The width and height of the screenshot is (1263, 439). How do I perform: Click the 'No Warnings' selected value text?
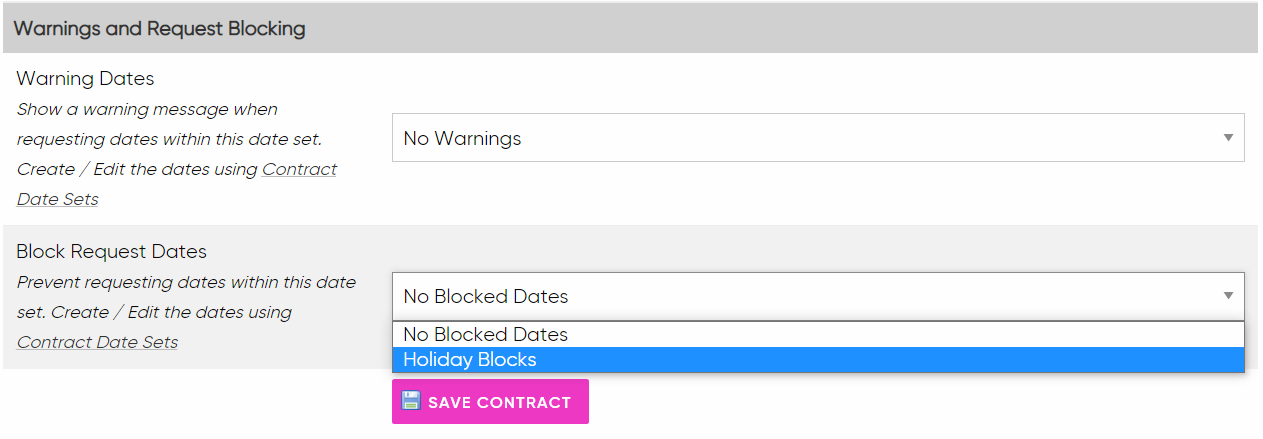[462, 139]
